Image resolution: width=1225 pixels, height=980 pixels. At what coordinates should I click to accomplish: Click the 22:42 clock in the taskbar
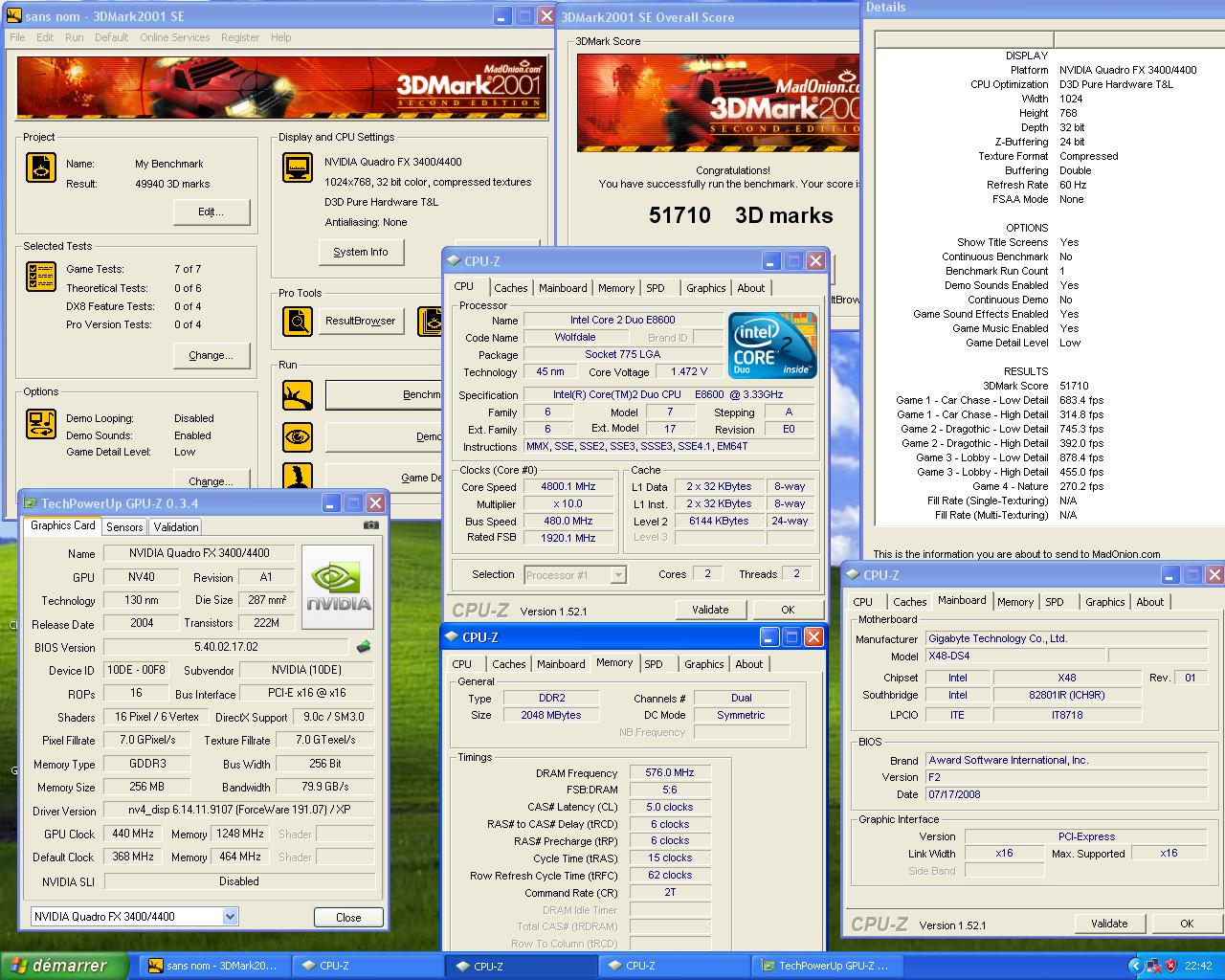click(1198, 966)
